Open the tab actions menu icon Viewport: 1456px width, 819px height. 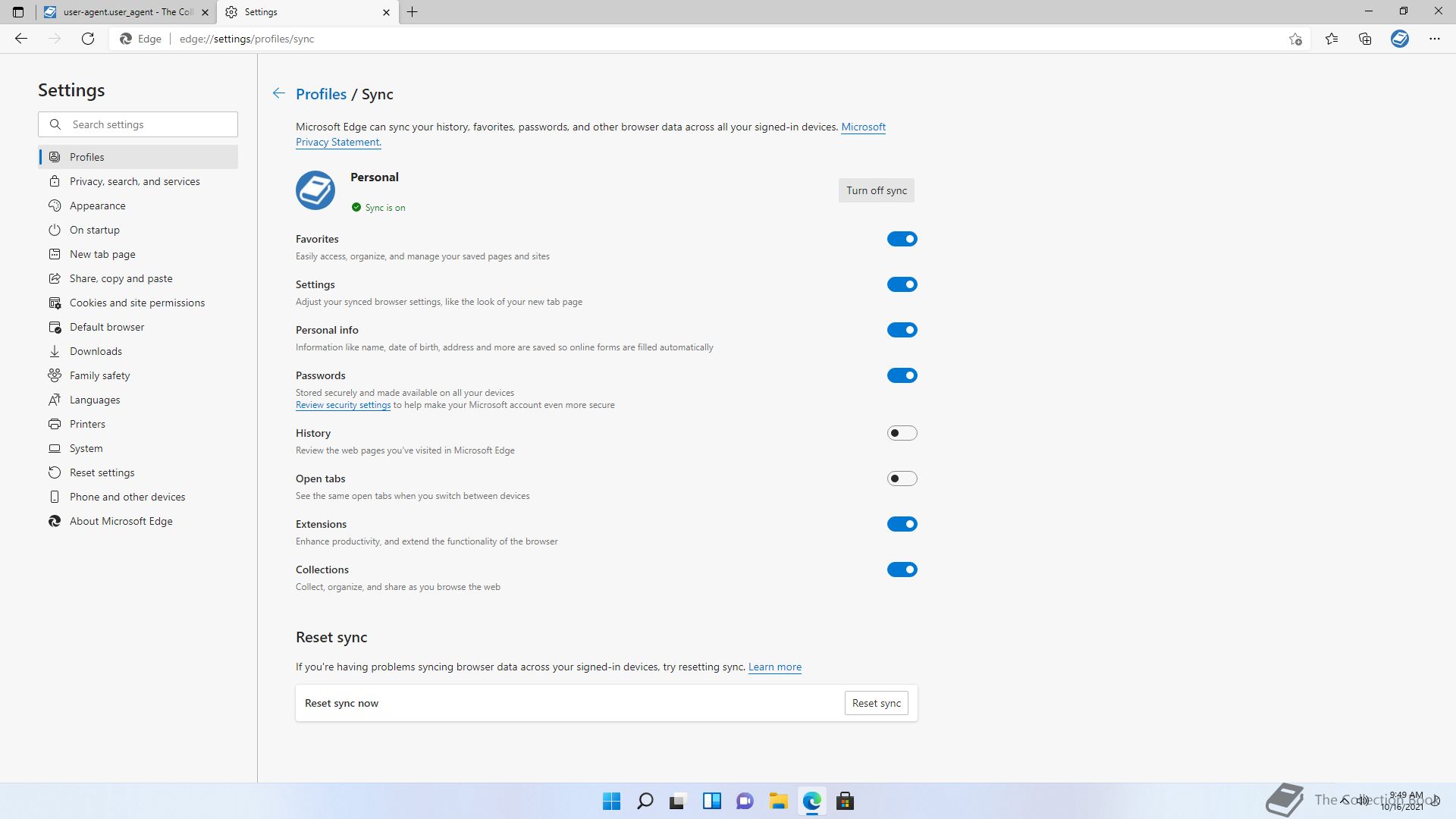[18, 12]
